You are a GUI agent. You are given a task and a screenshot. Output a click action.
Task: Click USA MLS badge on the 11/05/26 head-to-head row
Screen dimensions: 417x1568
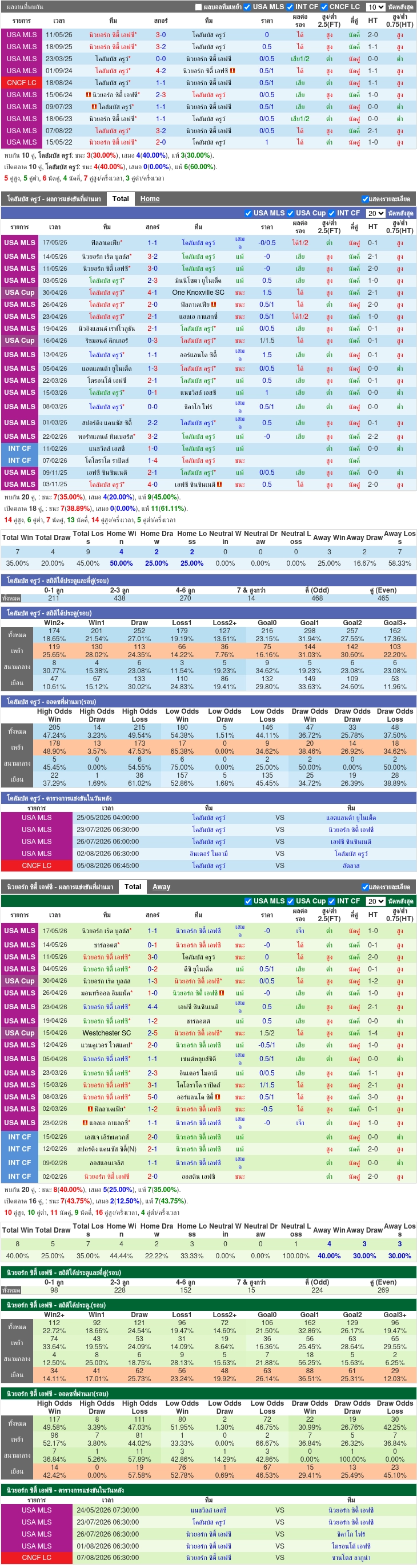click(x=21, y=35)
